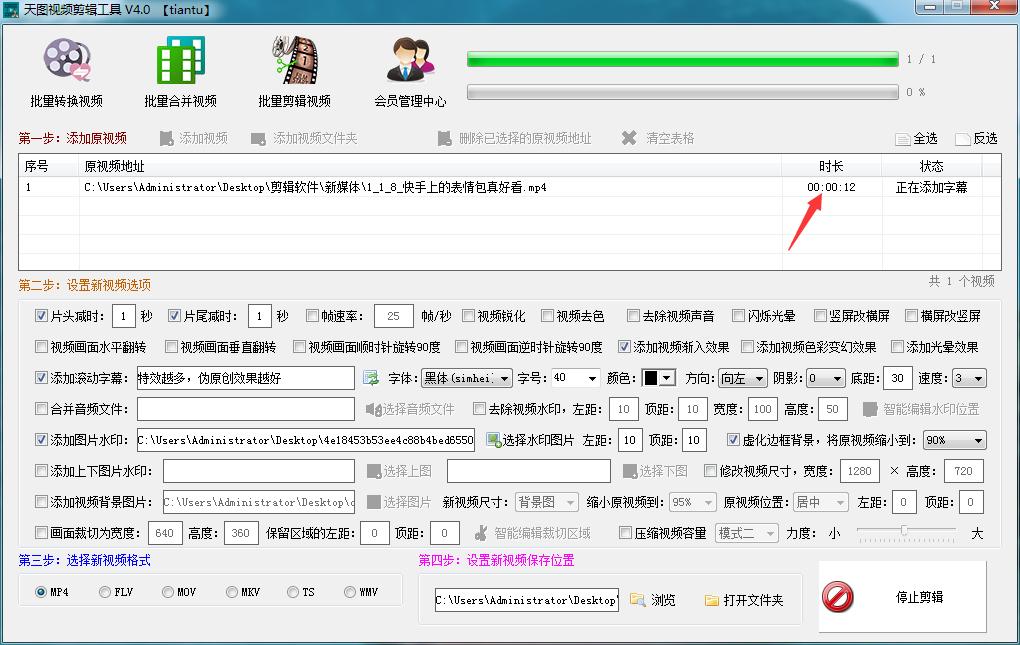Viewport: 1020px width, 645px height.
Task: Click the save location path field
Action: click(527, 599)
